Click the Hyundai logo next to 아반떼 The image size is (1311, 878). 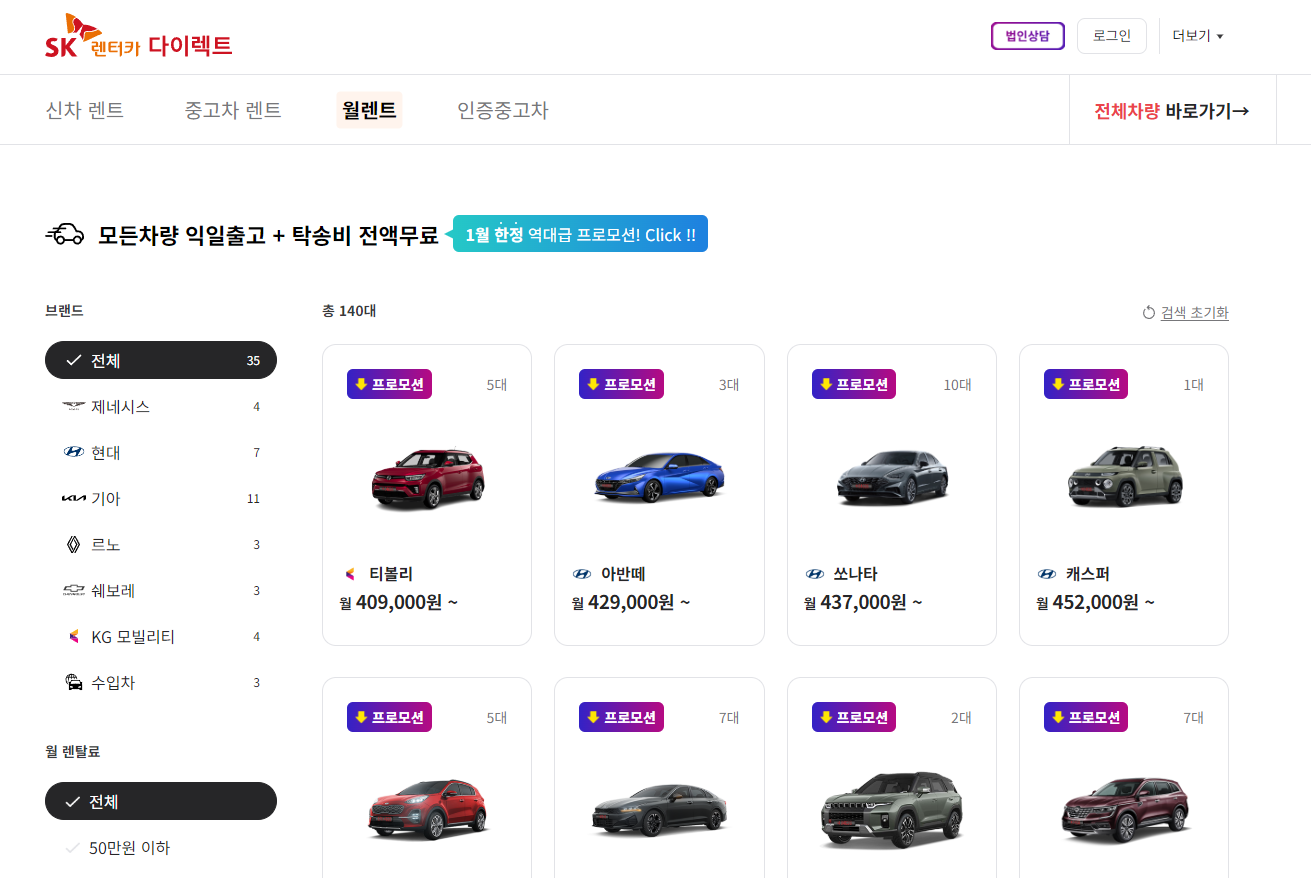[x=582, y=574]
